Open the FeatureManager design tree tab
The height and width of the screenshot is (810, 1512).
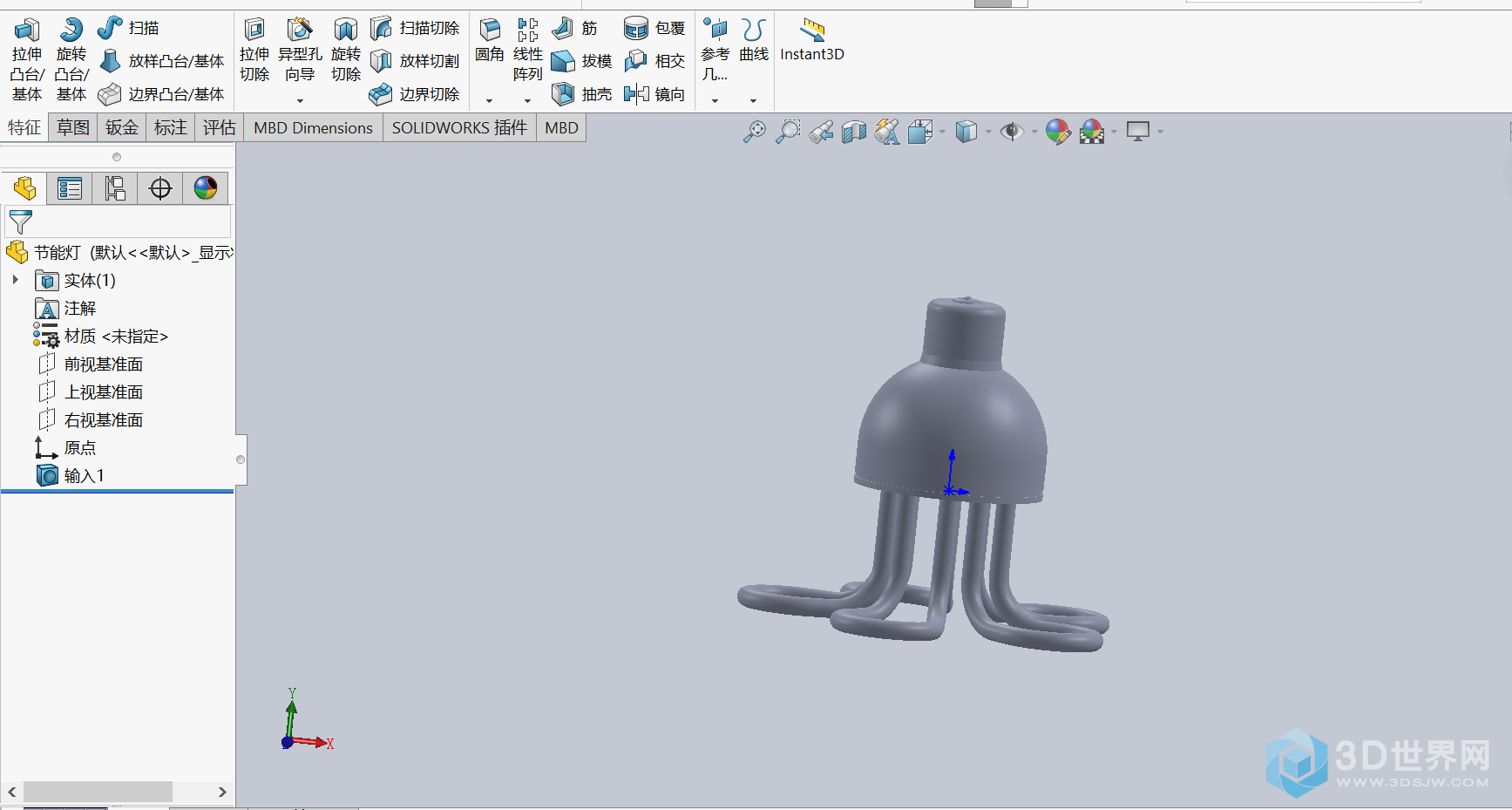24,188
